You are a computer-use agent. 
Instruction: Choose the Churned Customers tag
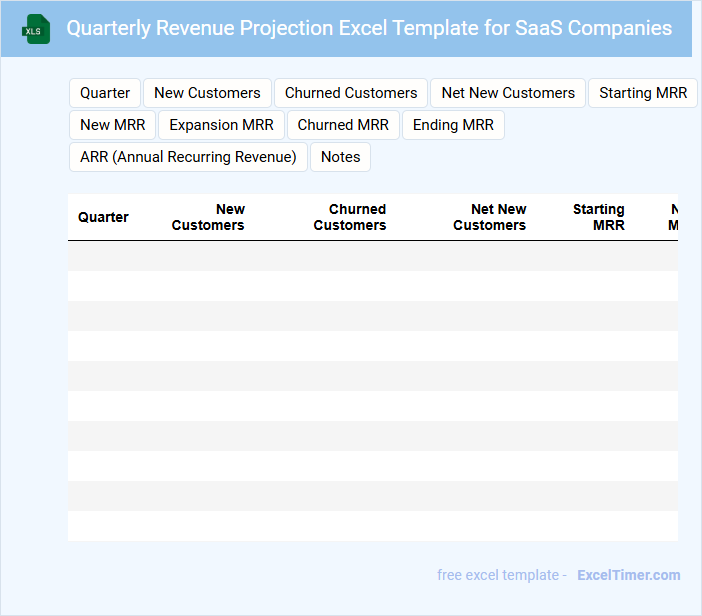click(x=351, y=93)
